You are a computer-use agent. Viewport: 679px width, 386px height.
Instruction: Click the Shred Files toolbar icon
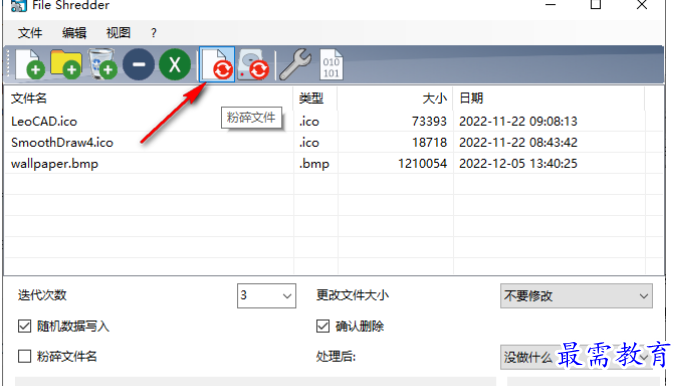[x=217, y=65]
